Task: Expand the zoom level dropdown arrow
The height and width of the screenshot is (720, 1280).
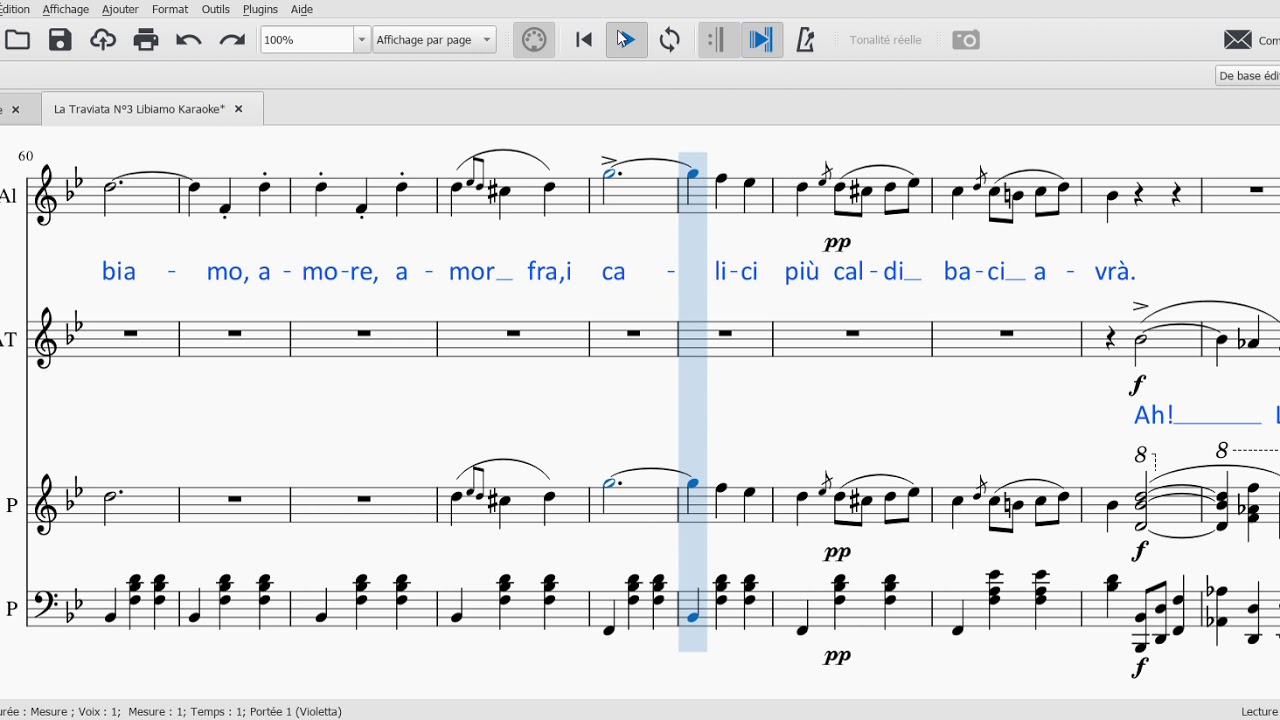Action: pyautogui.click(x=362, y=40)
